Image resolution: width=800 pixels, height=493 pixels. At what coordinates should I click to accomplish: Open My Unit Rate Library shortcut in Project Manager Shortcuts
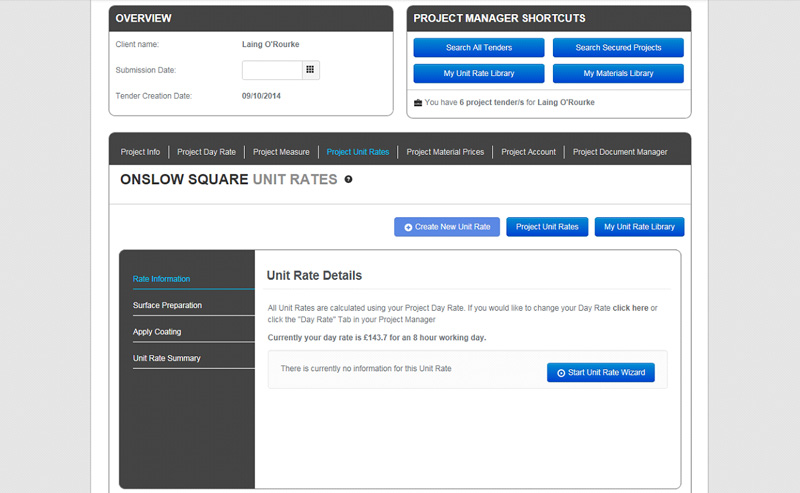pyautogui.click(x=479, y=73)
